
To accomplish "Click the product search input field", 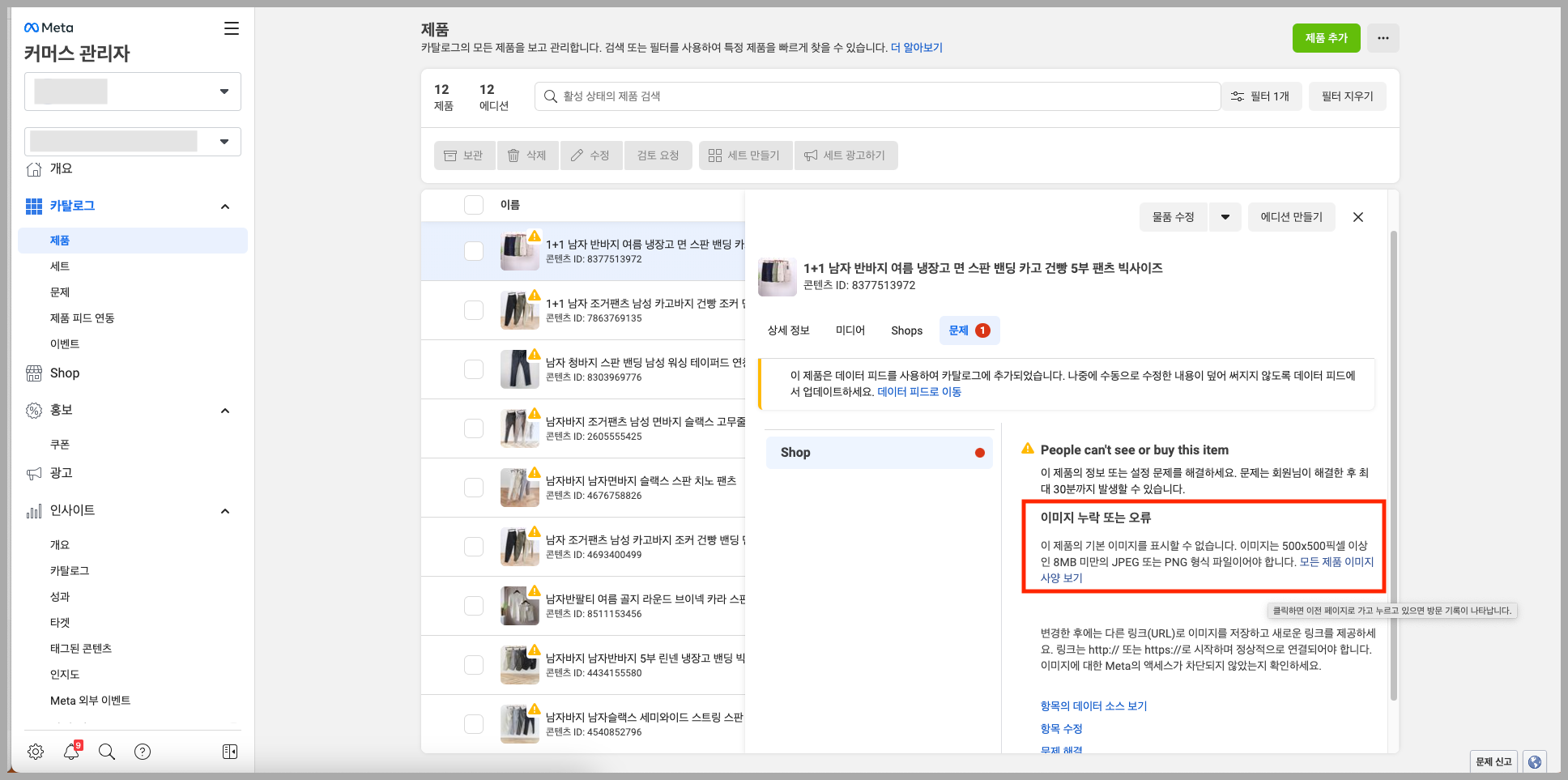I will (x=875, y=96).
